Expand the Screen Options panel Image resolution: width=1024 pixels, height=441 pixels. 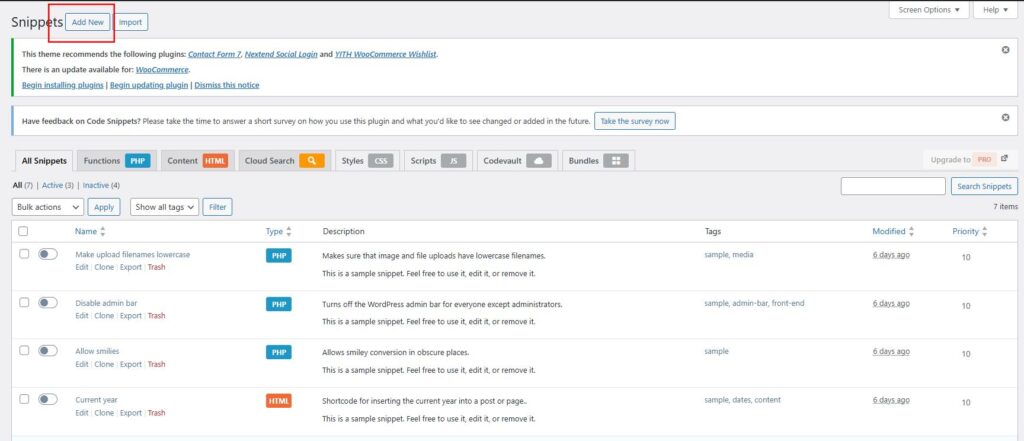click(929, 10)
